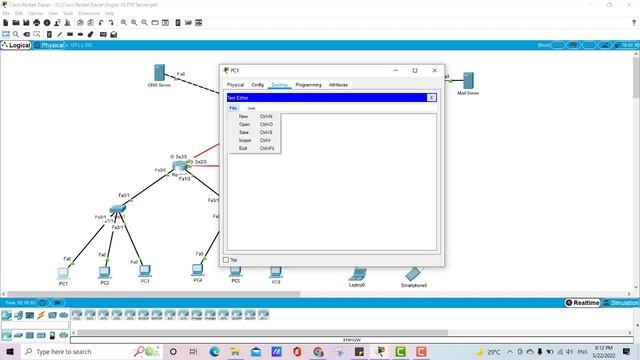Open the Config tab in PC1 window

tap(258, 85)
